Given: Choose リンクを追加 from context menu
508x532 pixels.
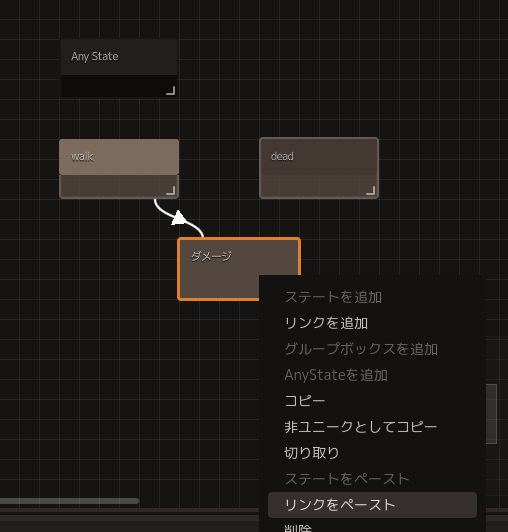Looking at the screenshot, I should tap(372, 323).
